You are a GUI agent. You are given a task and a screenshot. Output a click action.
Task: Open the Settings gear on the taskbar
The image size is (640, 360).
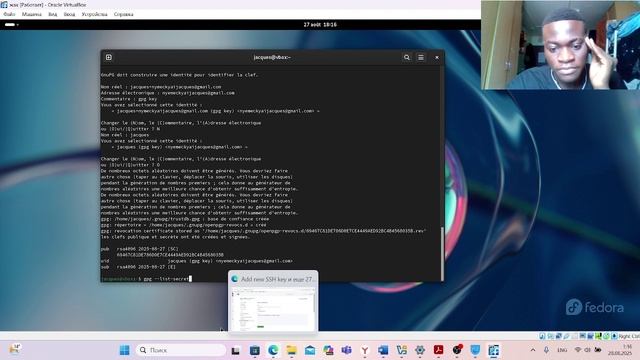pos(420,350)
